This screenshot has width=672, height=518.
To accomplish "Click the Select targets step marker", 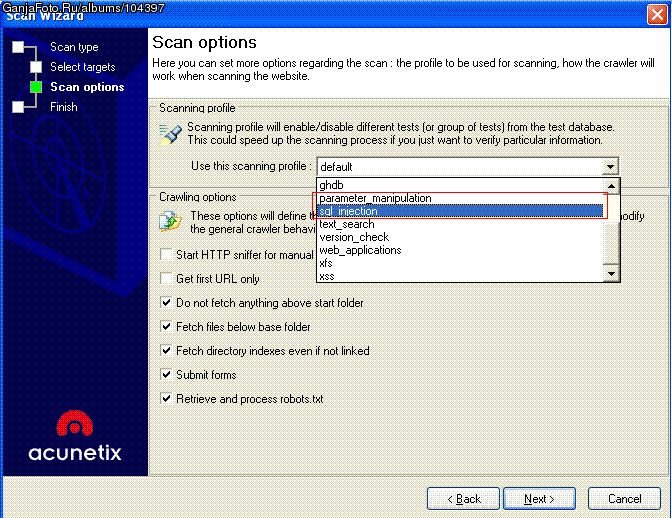I will [36, 67].
